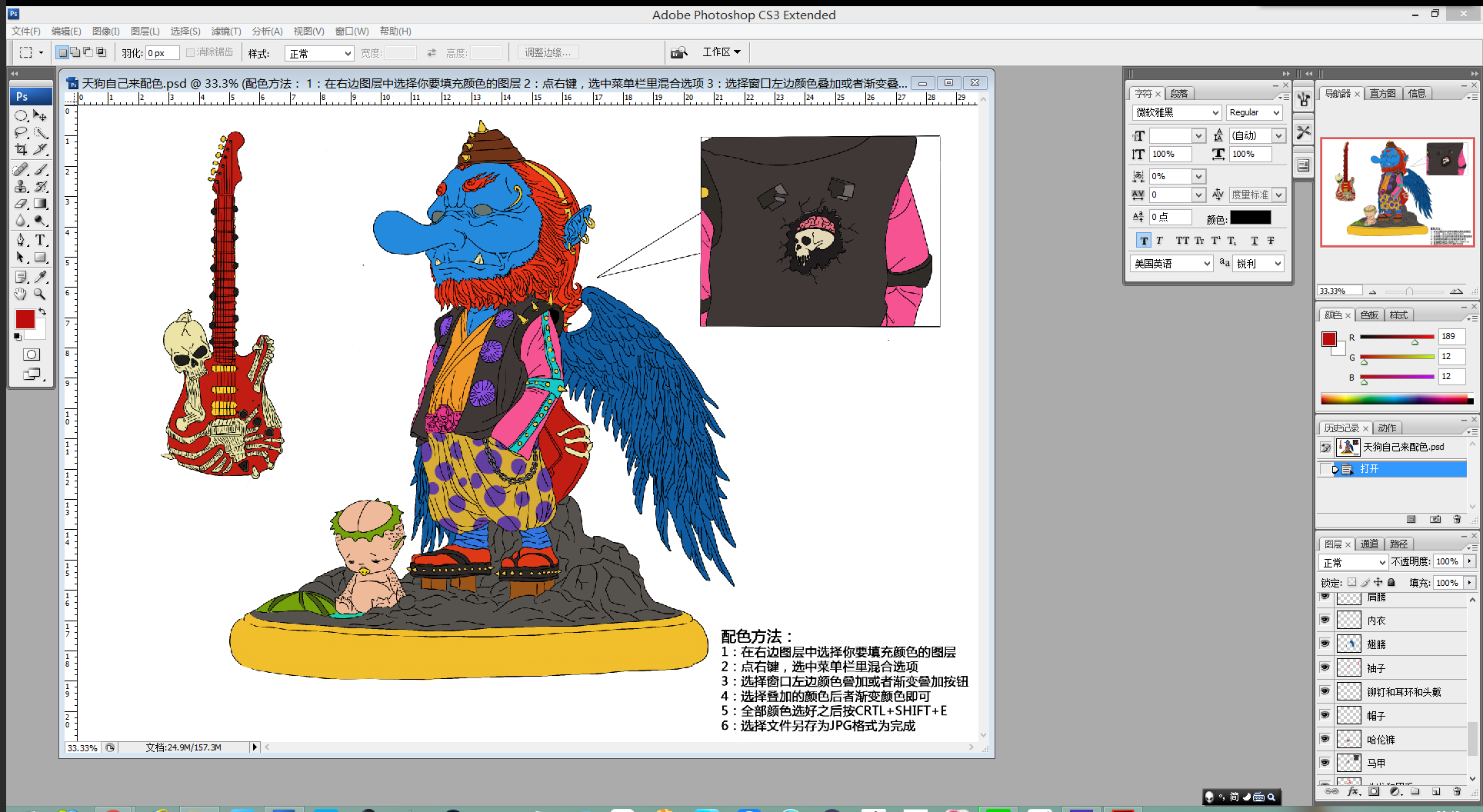Activate the Horizontal Type tool
Viewport: 1483px width, 812px height.
(41, 240)
